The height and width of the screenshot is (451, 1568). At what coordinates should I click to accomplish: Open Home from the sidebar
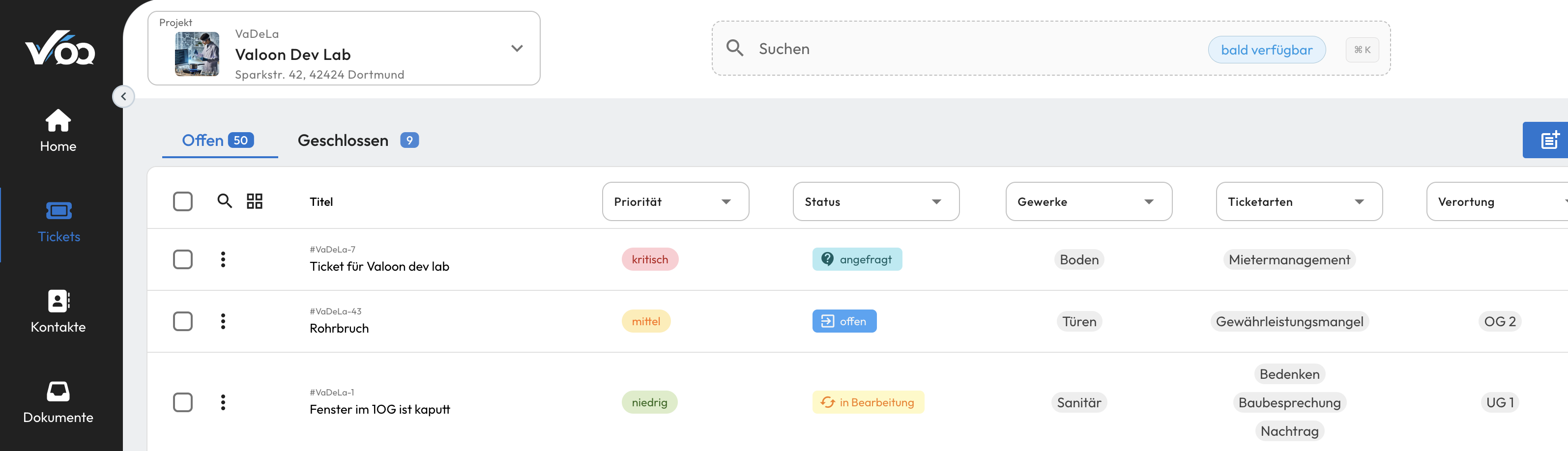click(58, 130)
